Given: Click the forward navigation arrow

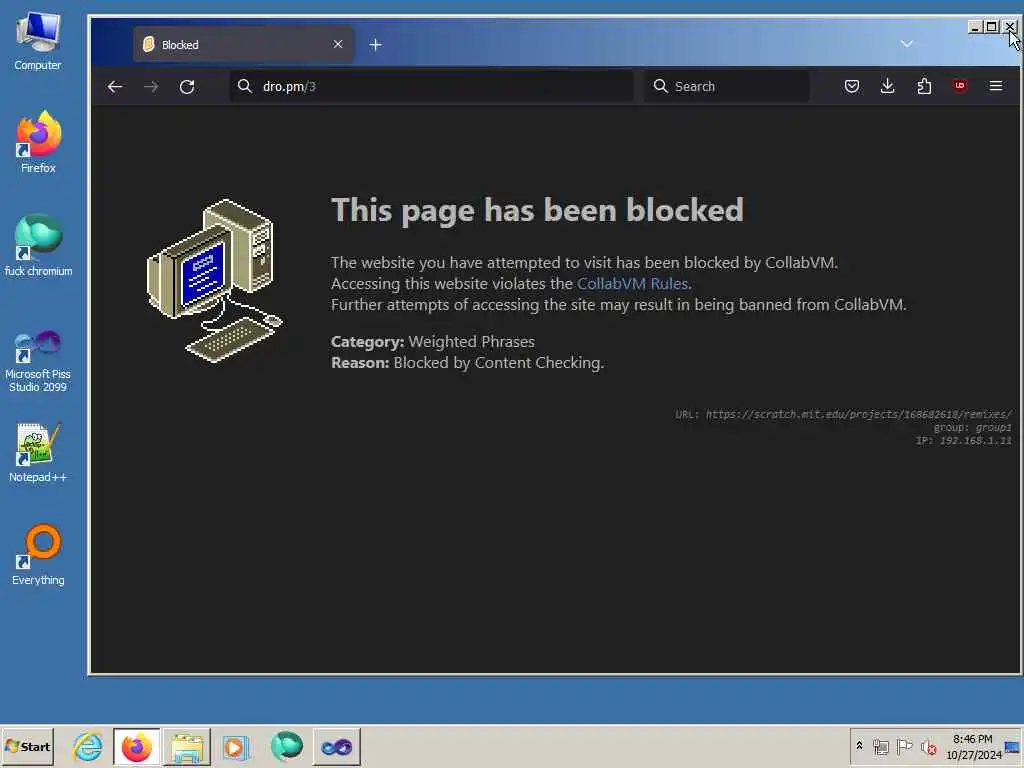Looking at the screenshot, I should (151, 86).
